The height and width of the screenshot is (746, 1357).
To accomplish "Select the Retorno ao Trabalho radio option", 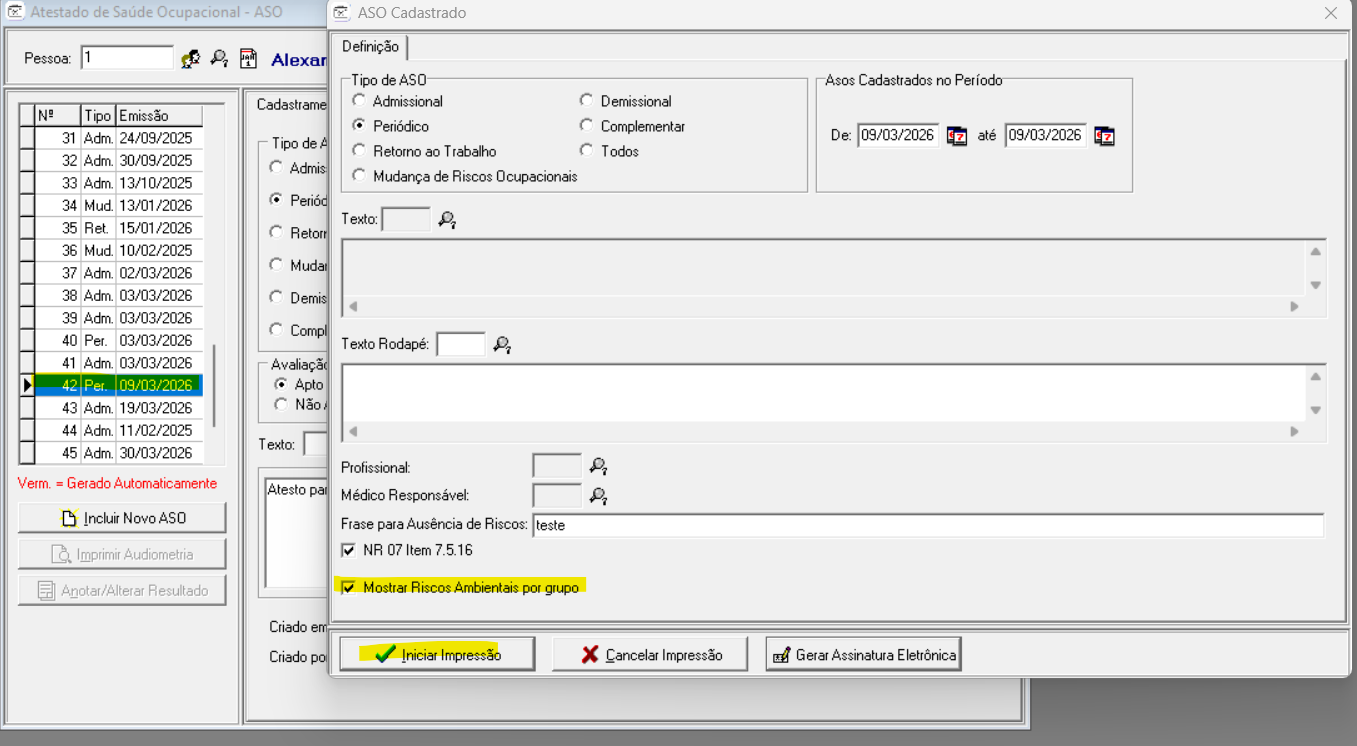I will 359,151.
